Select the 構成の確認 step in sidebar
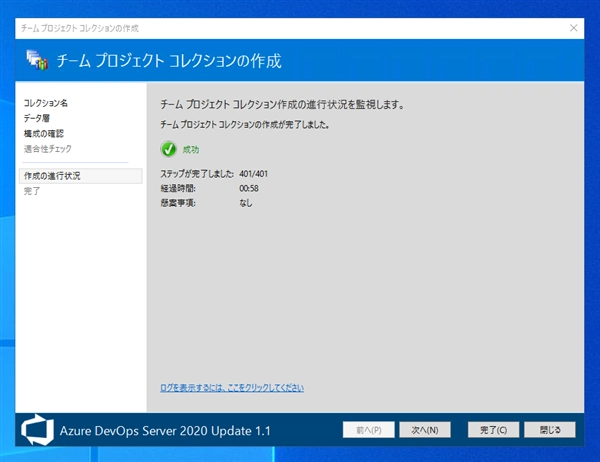Image resolution: width=600 pixels, height=462 pixels. click(44, 134)
